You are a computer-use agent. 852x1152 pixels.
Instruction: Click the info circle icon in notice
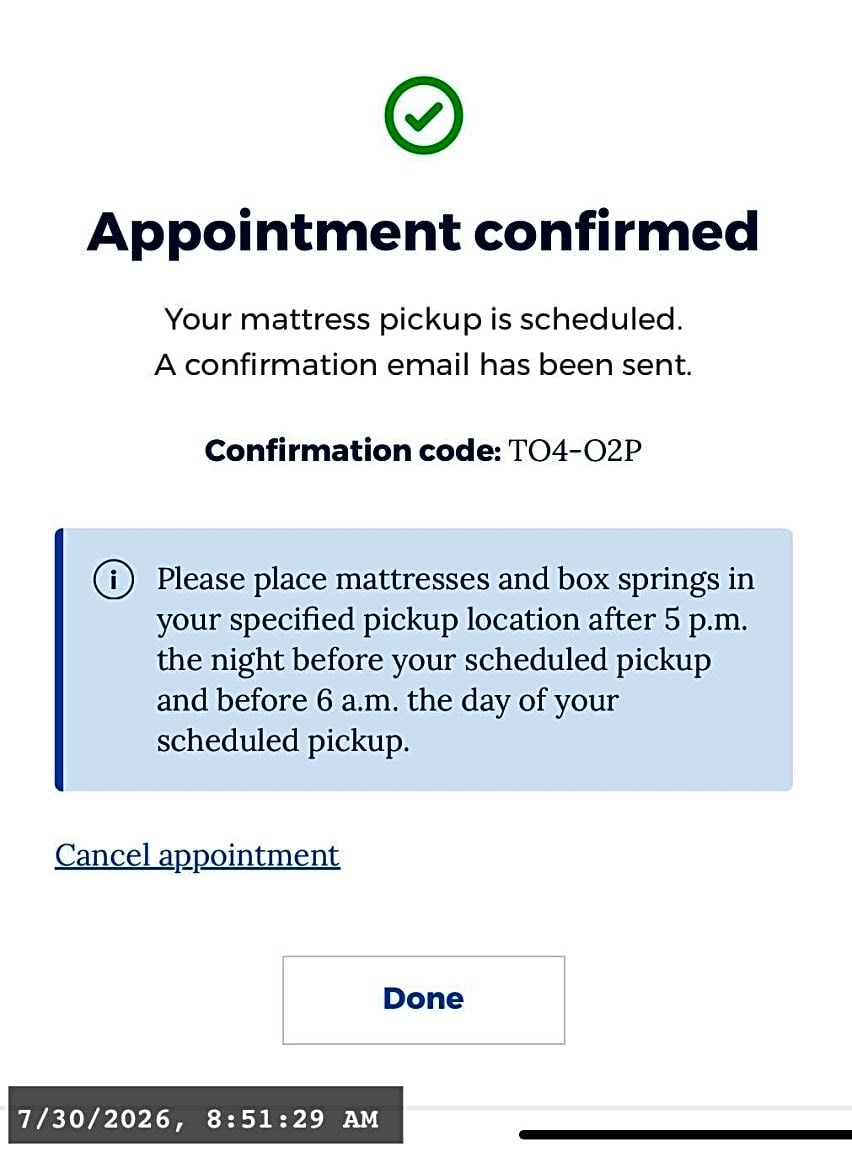coord(113,580)
